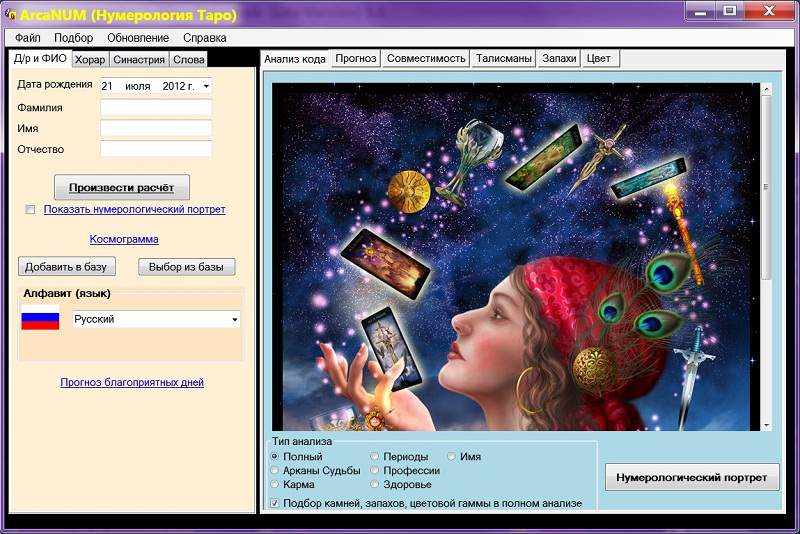Screen dimensions: 800x534
Task: Uncheck the Подбор камней, запахов checkbox
Action: (275, 503)
